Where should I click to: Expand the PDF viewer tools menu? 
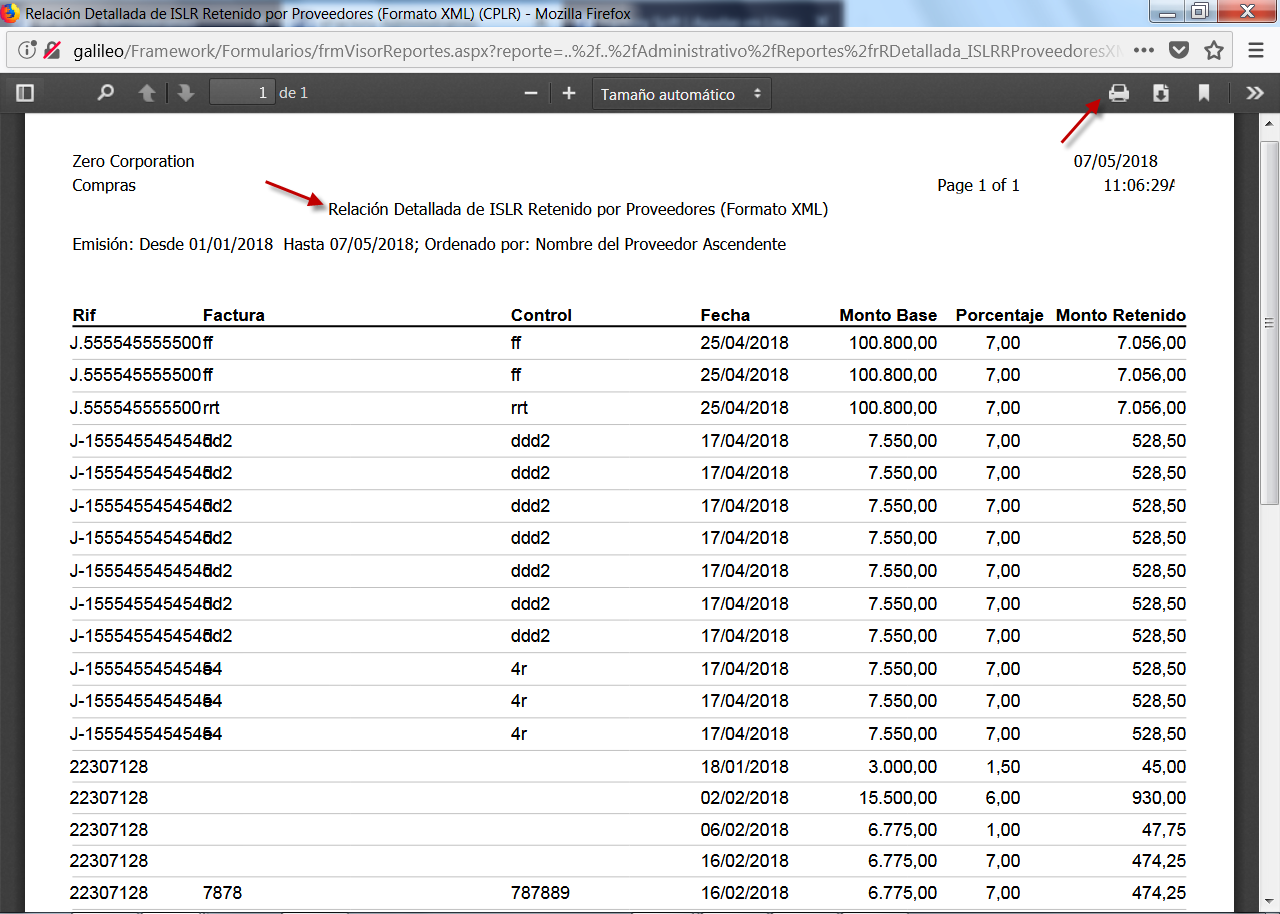click(x=1254, y=94)
